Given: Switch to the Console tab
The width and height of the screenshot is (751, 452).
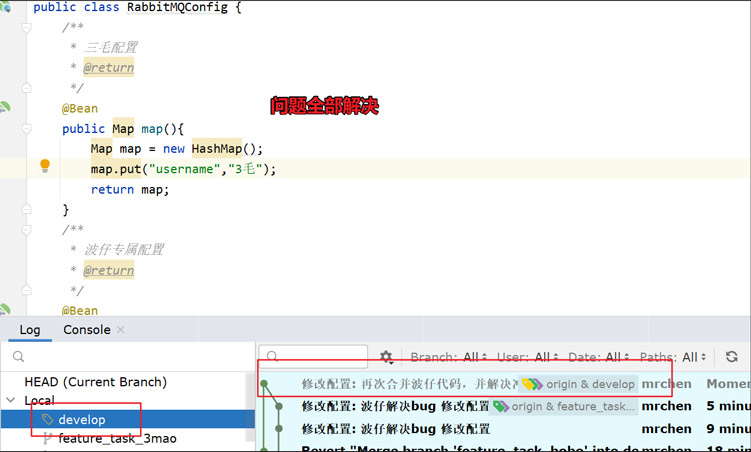Looking at the screenshot, I should pos(87,329).
